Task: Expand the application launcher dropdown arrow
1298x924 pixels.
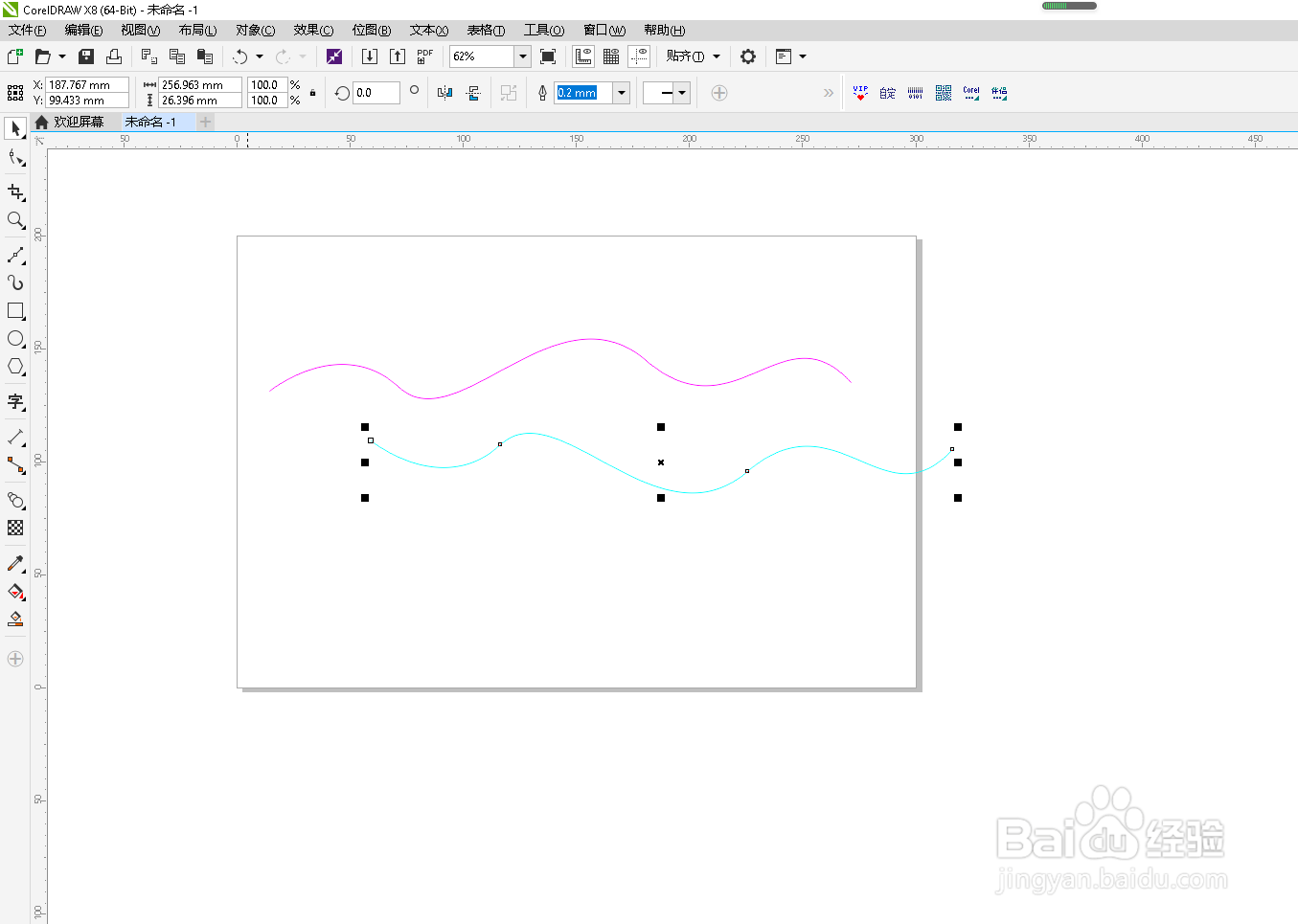Action: [x=803, y=56]
